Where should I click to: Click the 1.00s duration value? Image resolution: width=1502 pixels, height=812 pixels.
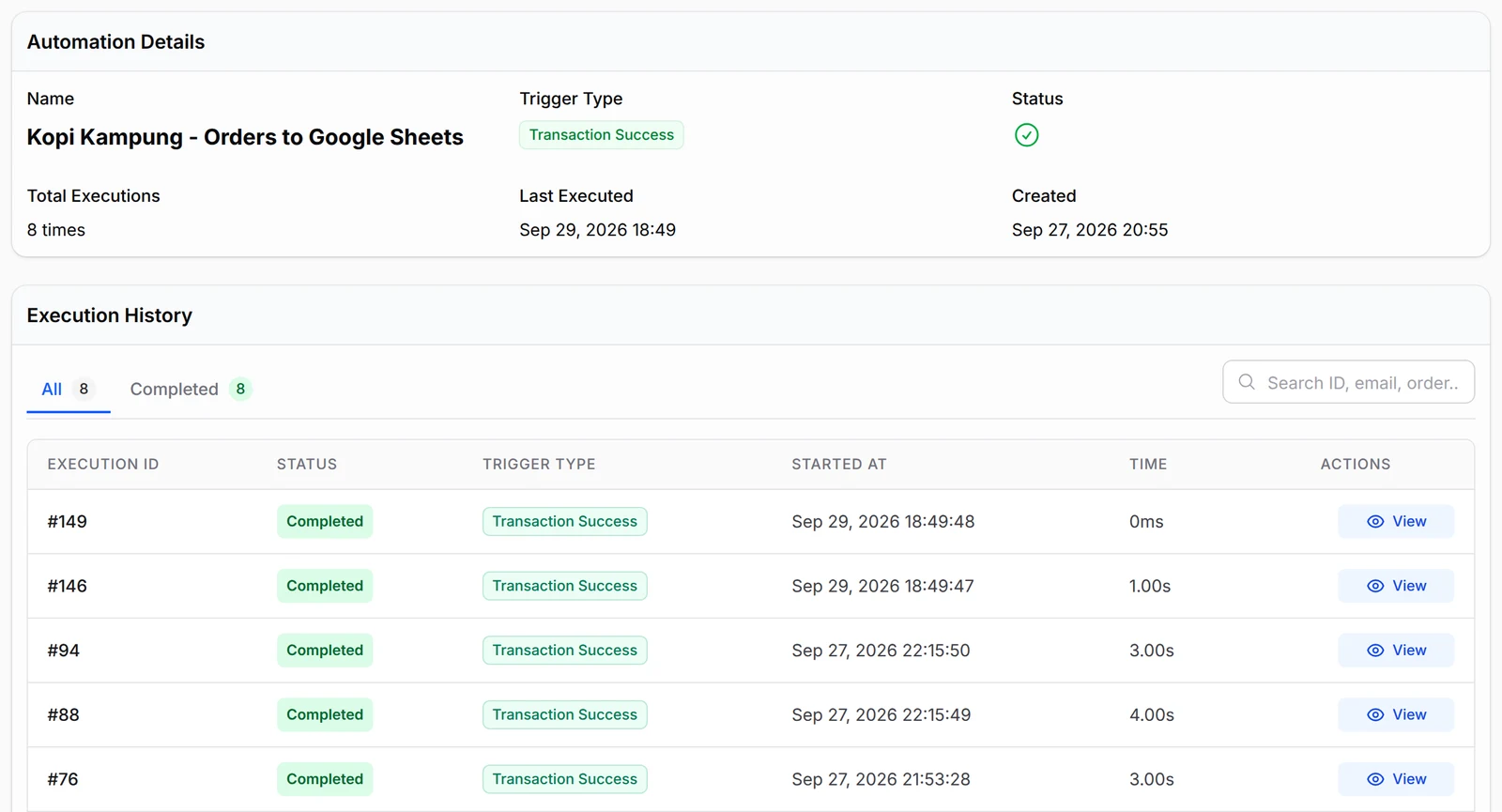pyautogui.click(x=1150, y=586)
